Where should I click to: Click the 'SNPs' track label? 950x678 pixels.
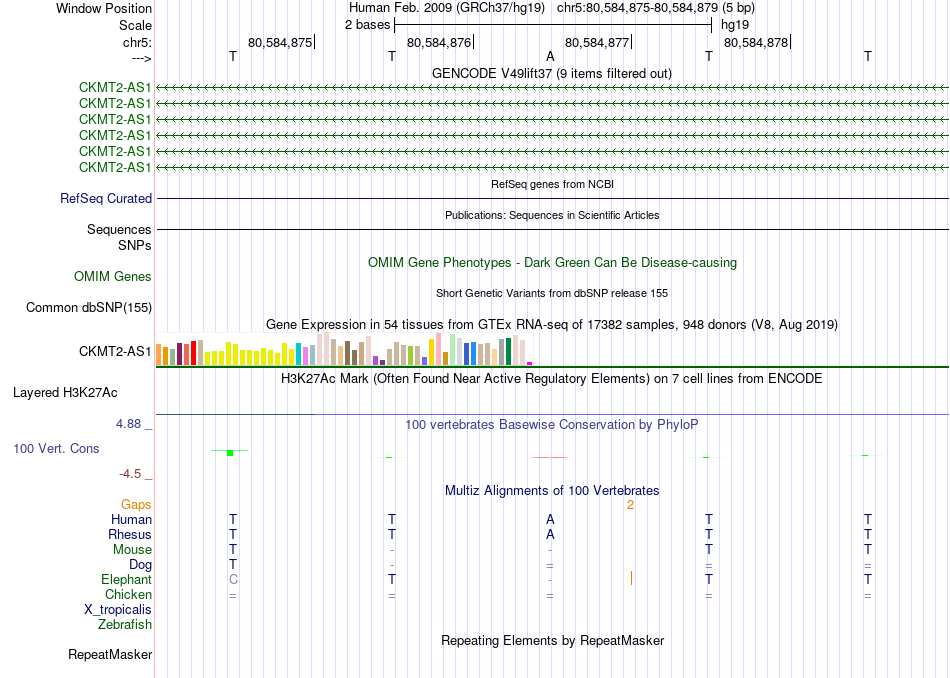pyautogui.click(x=135, y=245)
